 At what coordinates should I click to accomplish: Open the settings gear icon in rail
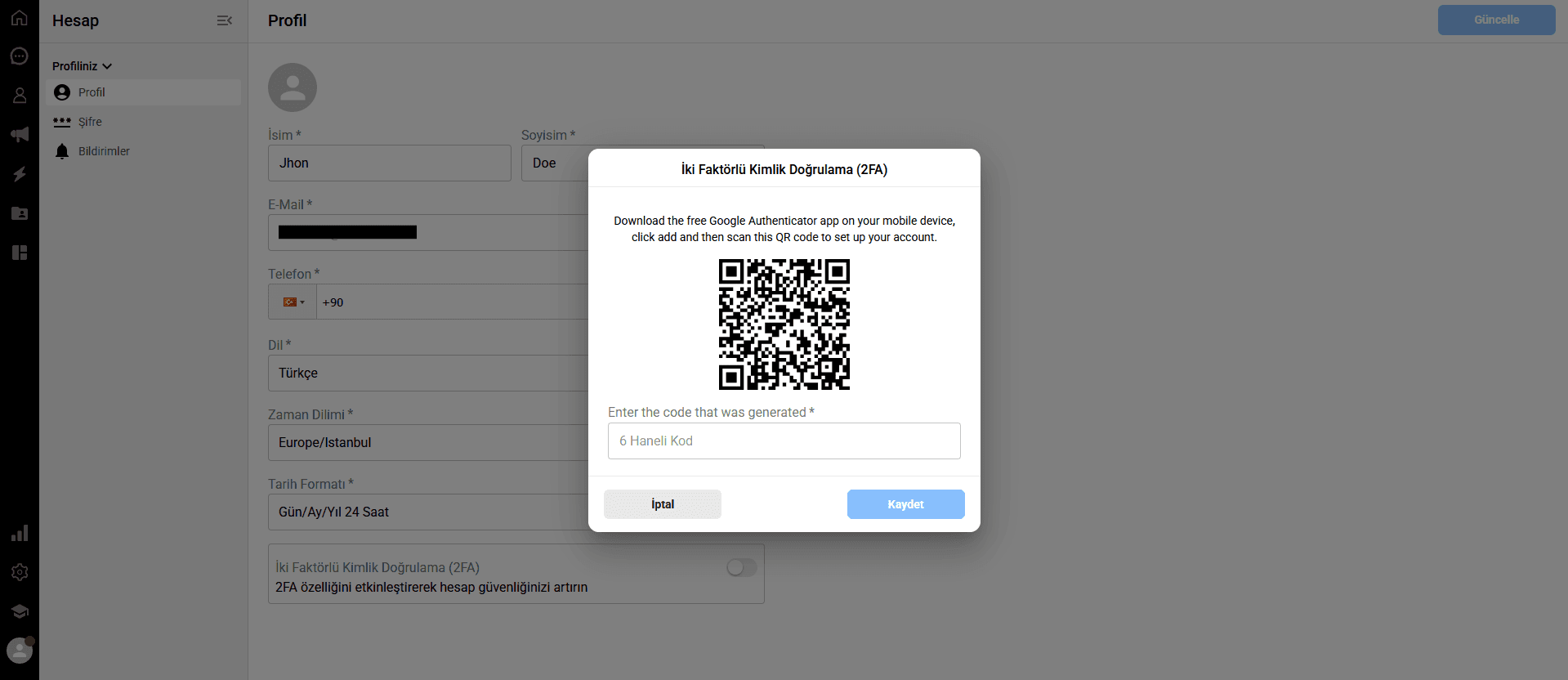[20, 572]
